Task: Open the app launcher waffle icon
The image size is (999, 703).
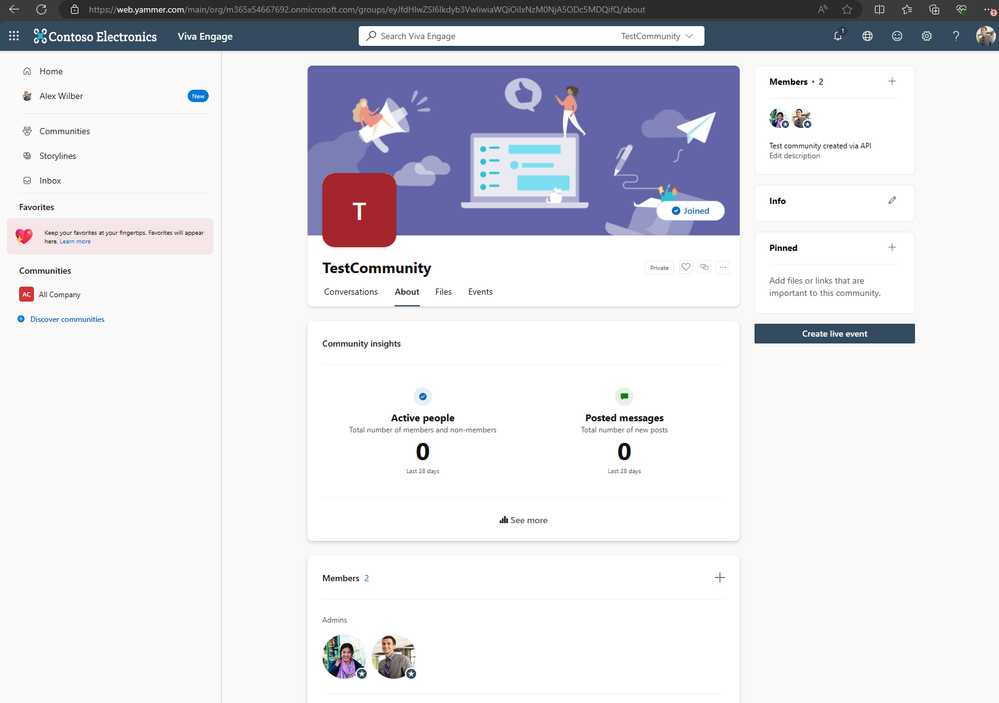Action: click(x=14, y=36)
